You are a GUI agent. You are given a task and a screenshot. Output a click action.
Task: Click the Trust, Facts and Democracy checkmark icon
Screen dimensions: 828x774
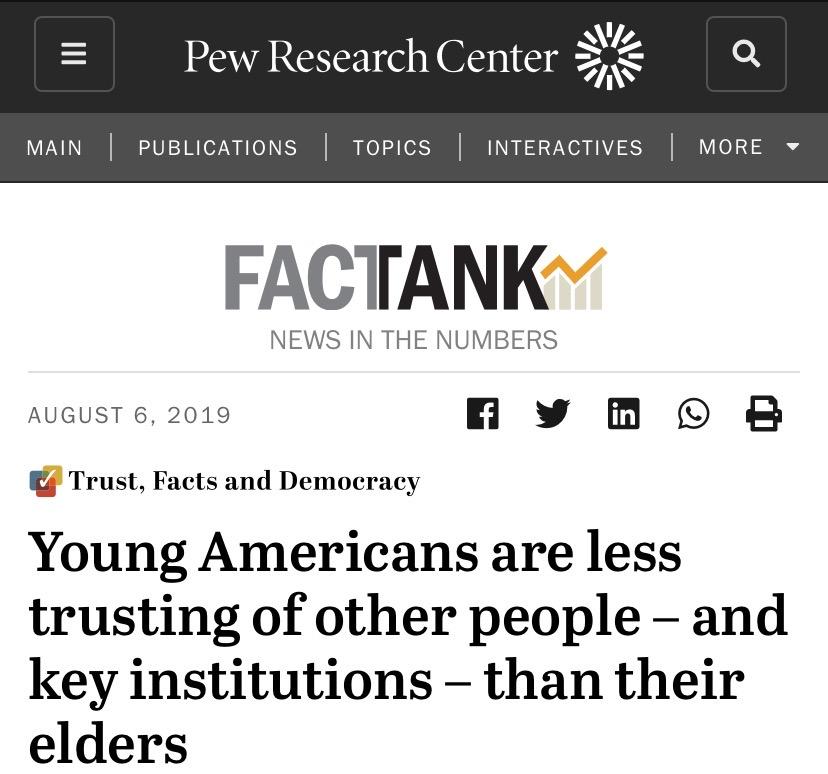(45, 482)
